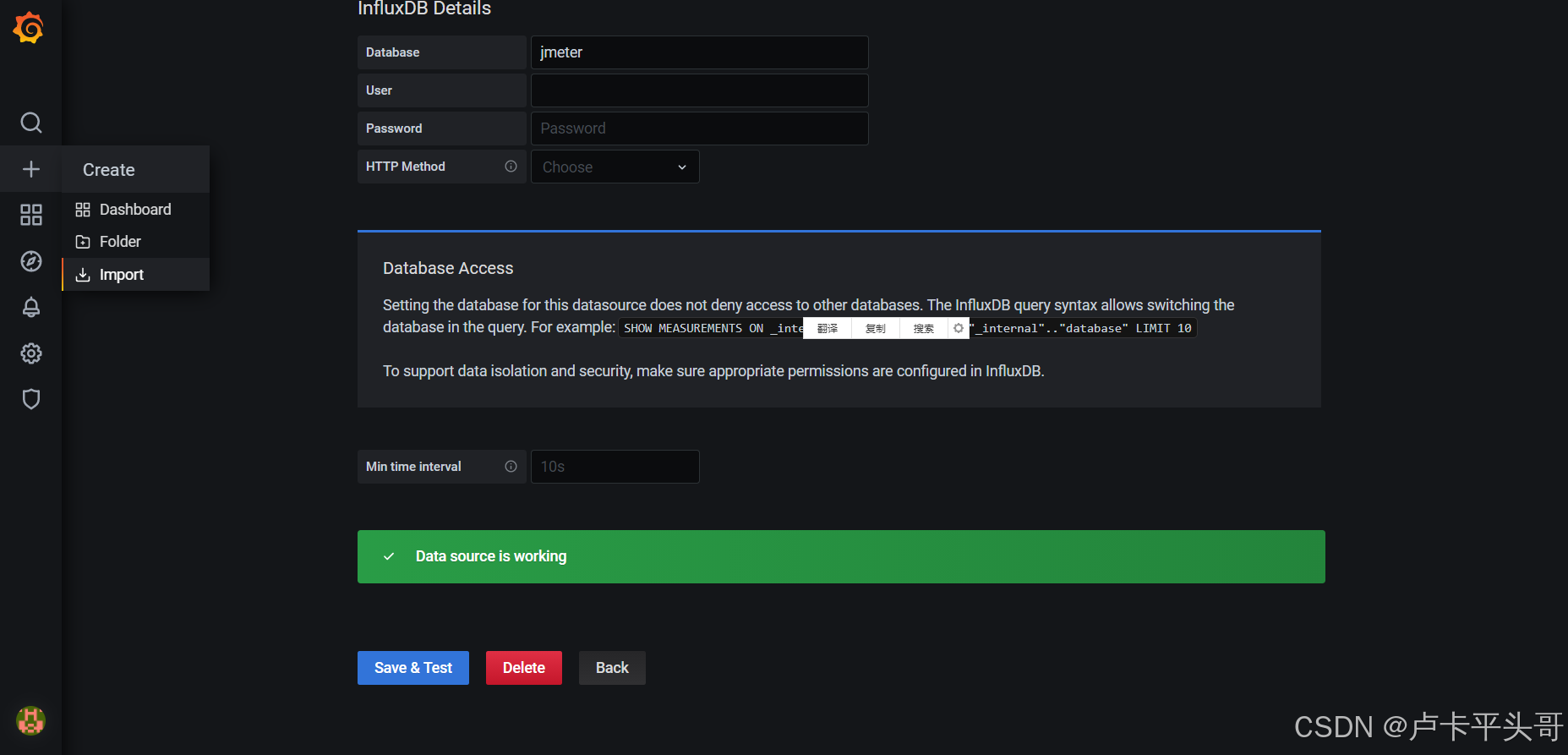Viewport: 1568px width, 755px height.
Task: Click the 'InfluxDB Details' section heading
Action: click(424, 9)
